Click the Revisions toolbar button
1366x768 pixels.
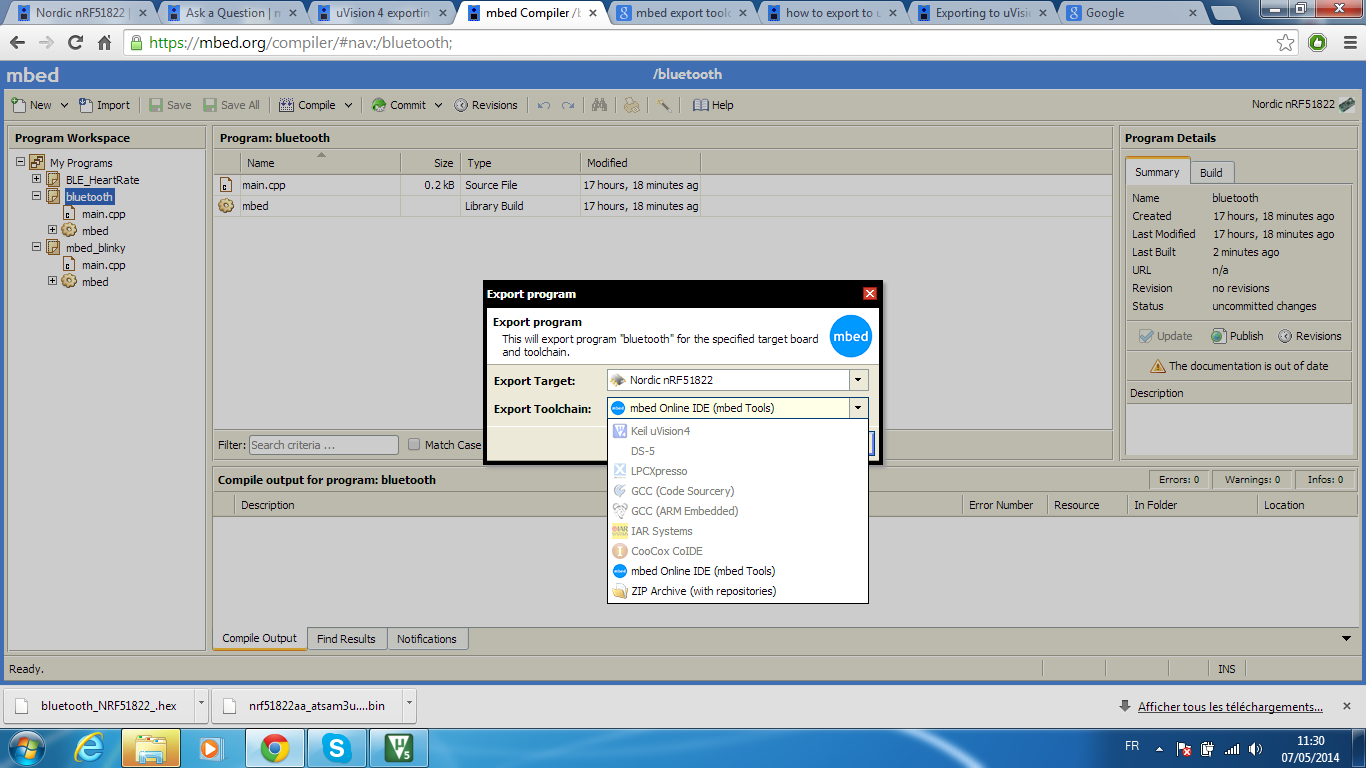pos(486,105)
